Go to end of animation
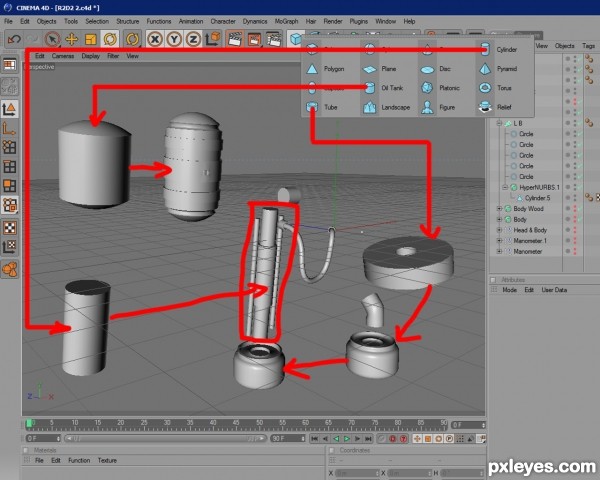 [368, 439]
